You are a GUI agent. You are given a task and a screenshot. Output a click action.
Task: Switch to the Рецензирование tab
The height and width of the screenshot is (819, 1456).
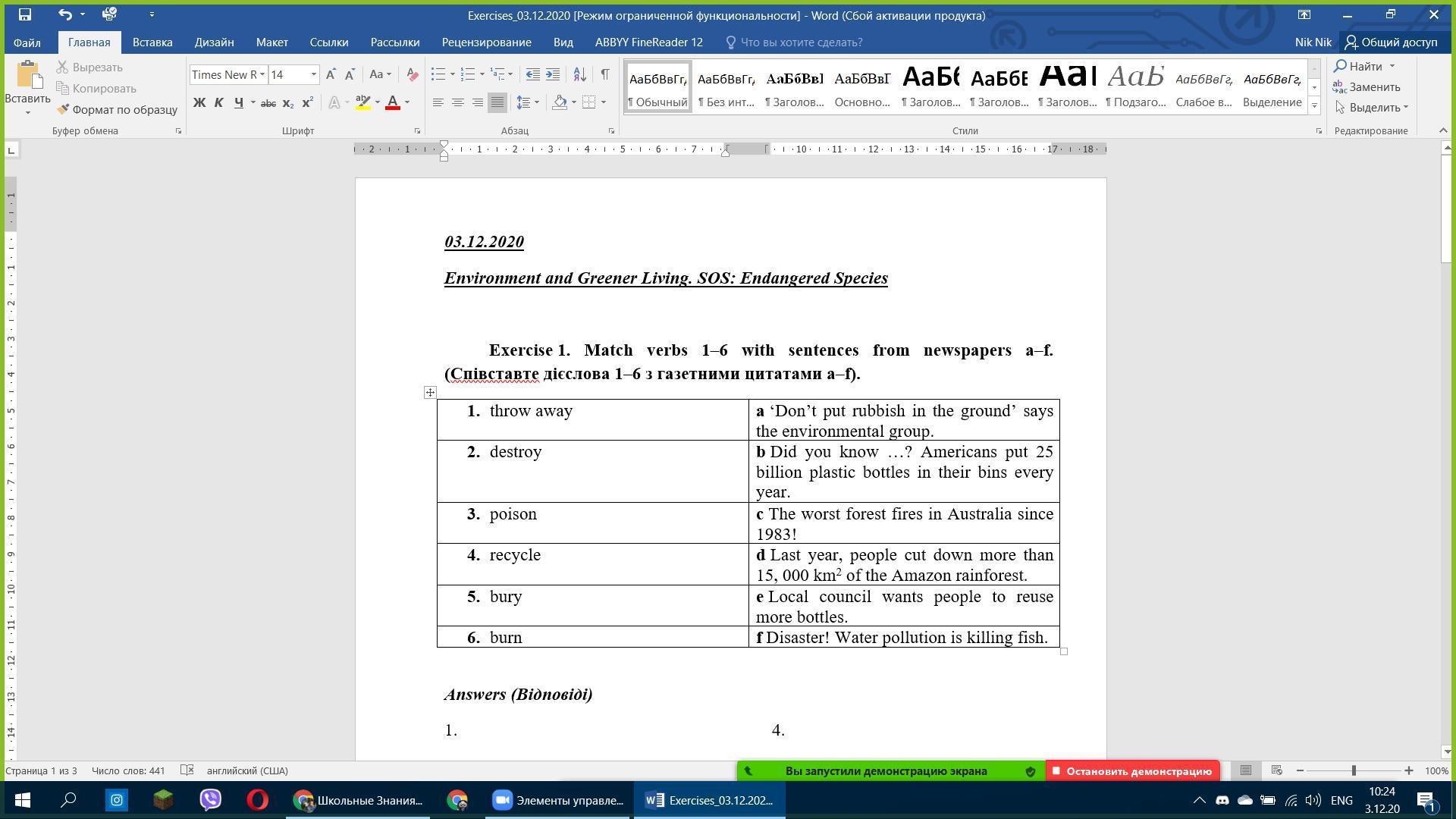pyautogui.click(x=486, y=42)
